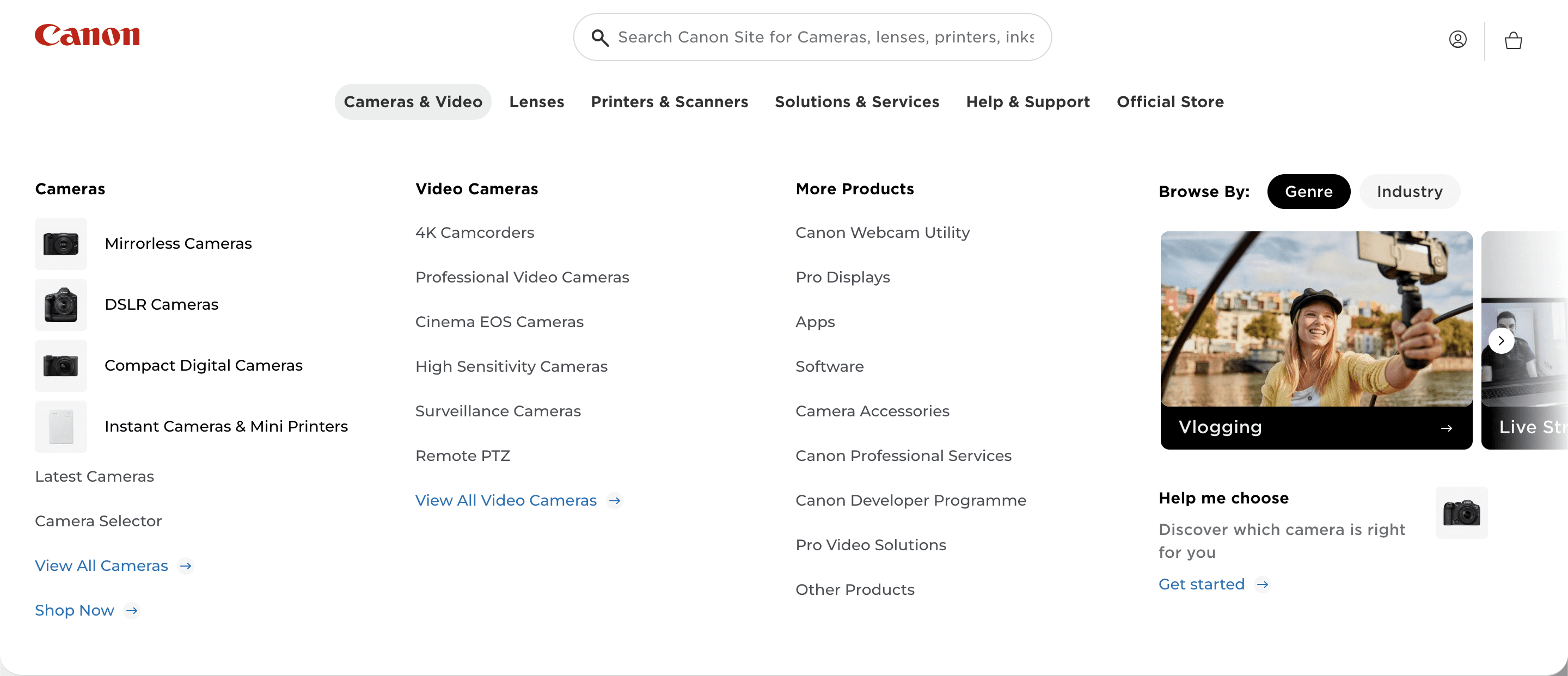Click the Canon logo
1568x676 pixels.
click(87, 35)
